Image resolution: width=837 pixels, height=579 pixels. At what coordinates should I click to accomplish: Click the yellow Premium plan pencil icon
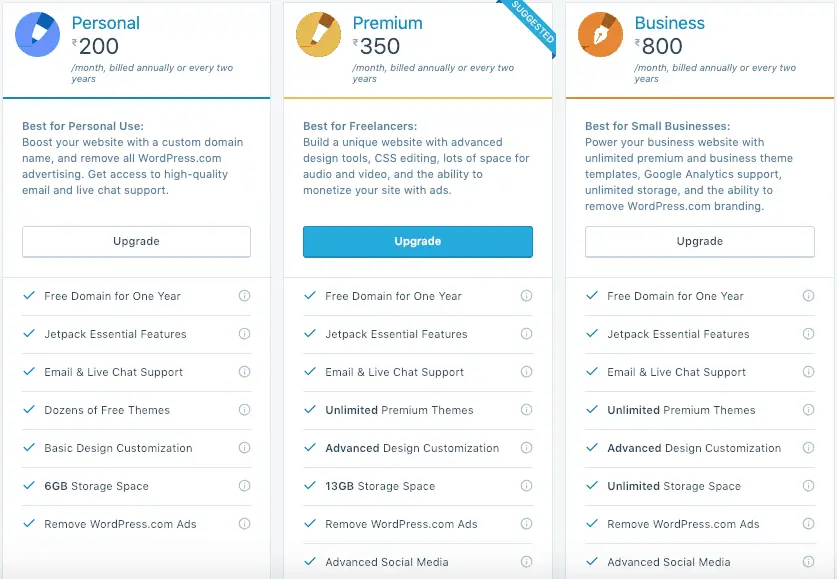(x=319, y=35)
